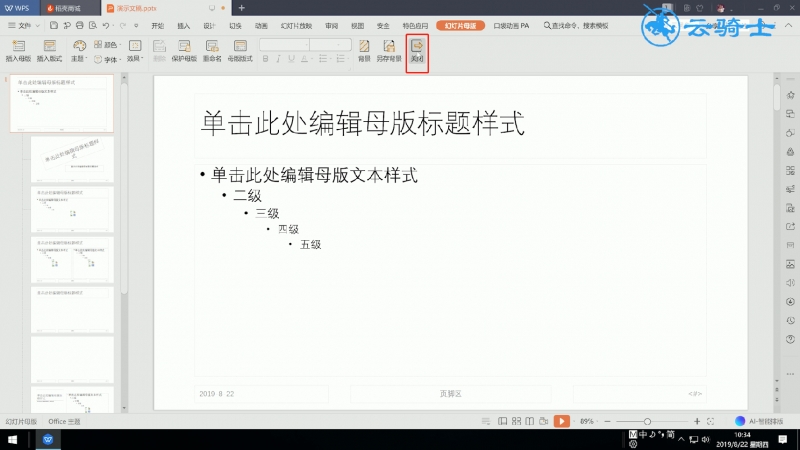Select the first slide master thumbnail
This screenshot has width=800, height=450.
tap(62, 104)
